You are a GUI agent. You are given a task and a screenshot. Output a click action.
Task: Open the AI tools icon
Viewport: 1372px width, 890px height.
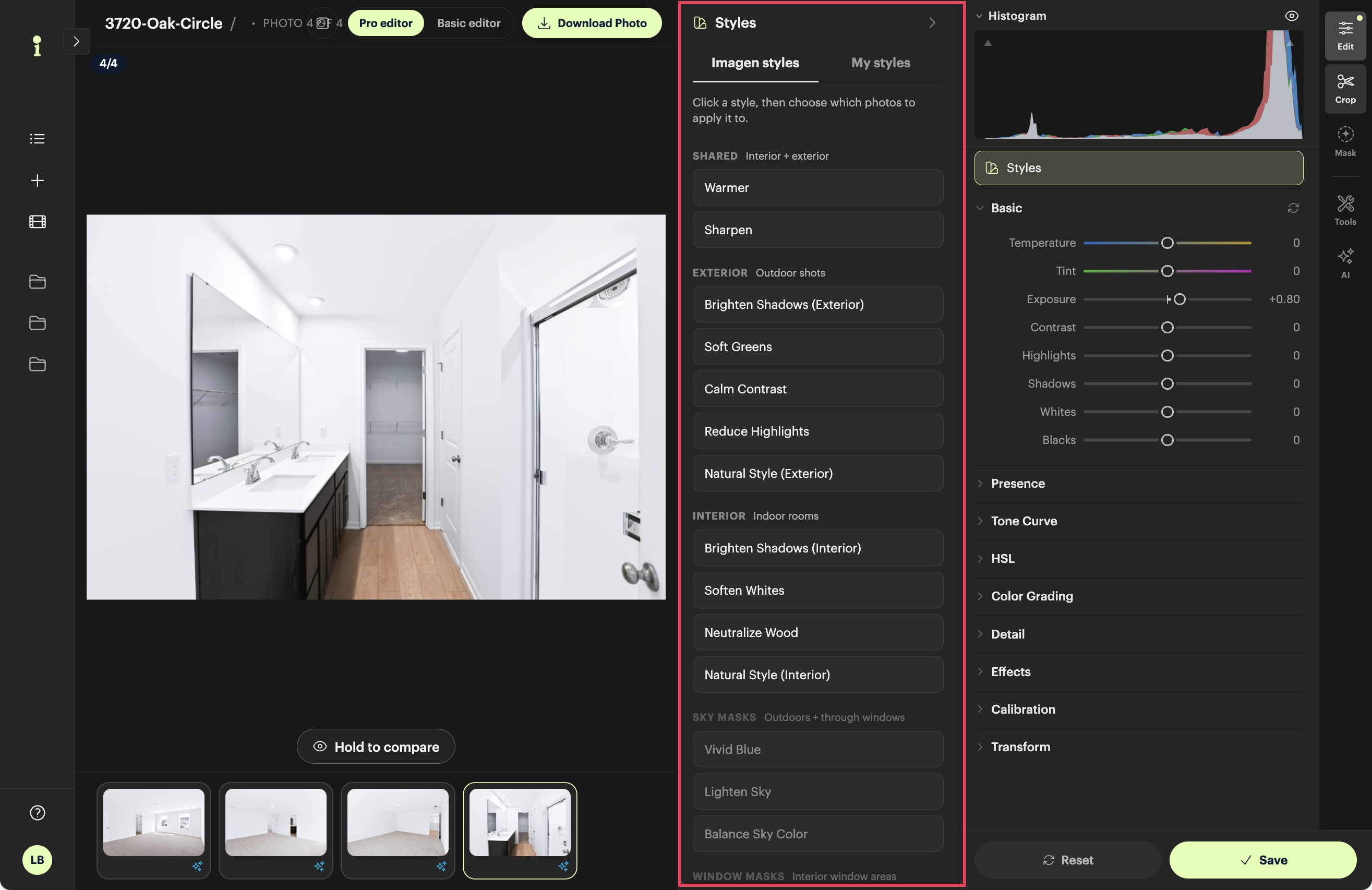[x=1345, y=263]
